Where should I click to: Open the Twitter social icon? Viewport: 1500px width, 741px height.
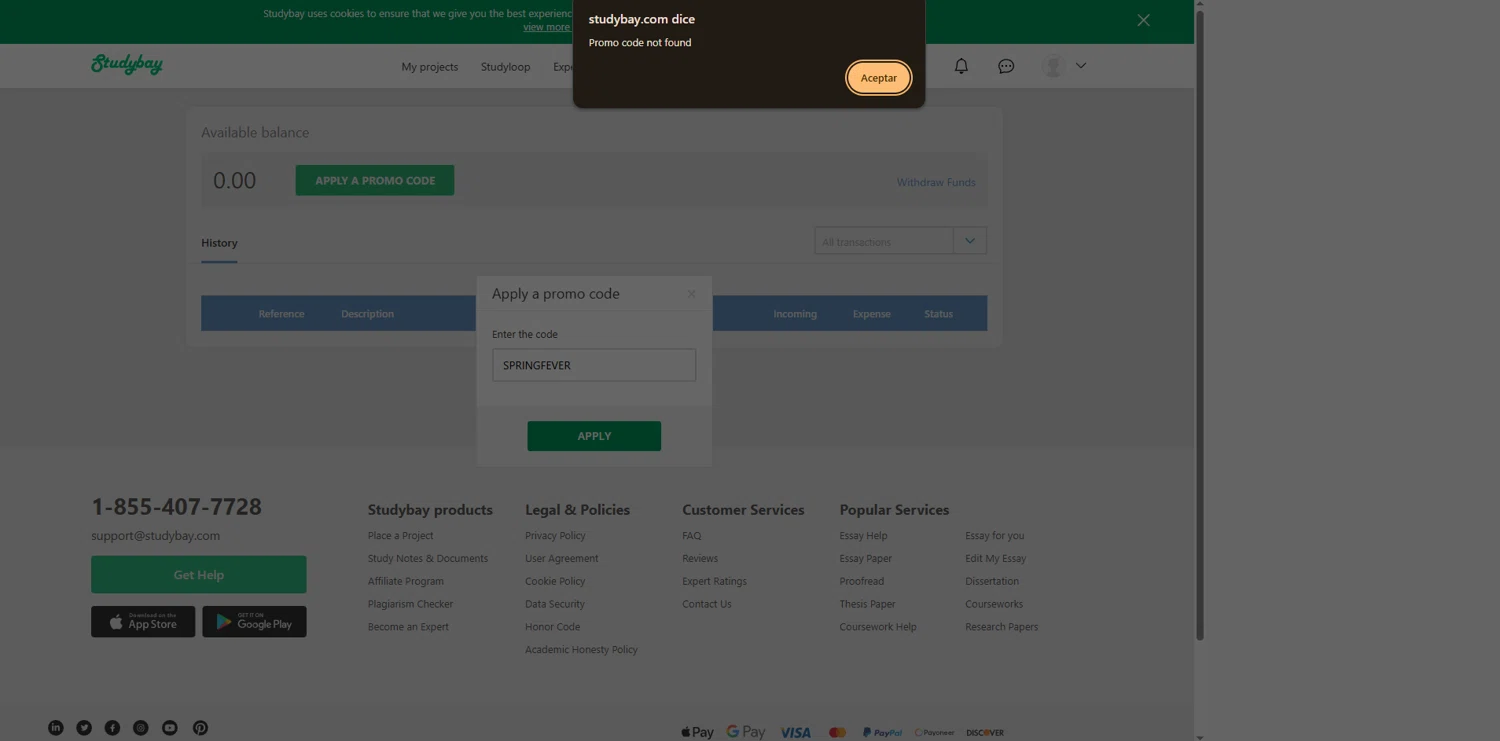click(x=84, y=728)
